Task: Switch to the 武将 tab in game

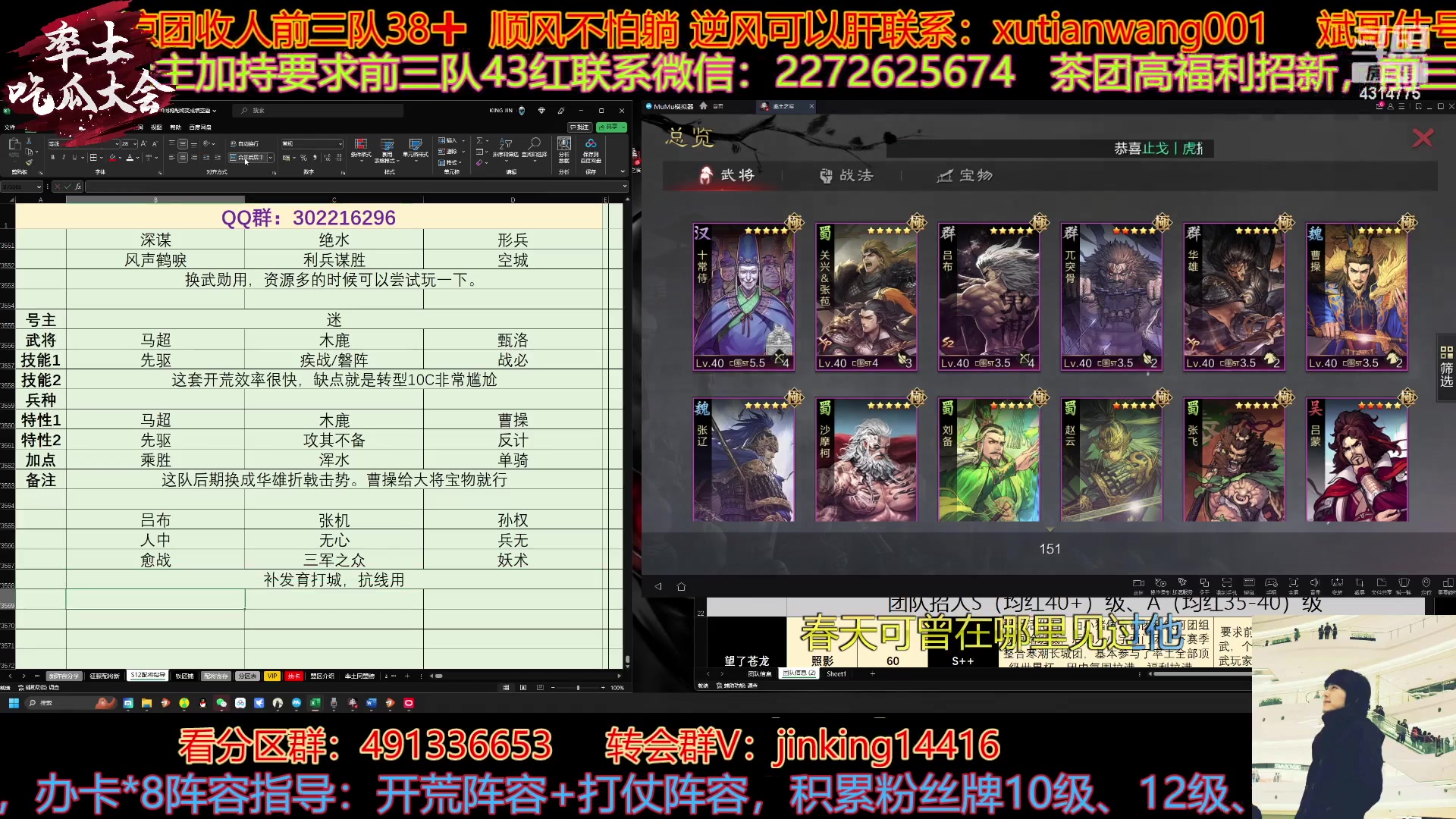Action: click(726, 175)
